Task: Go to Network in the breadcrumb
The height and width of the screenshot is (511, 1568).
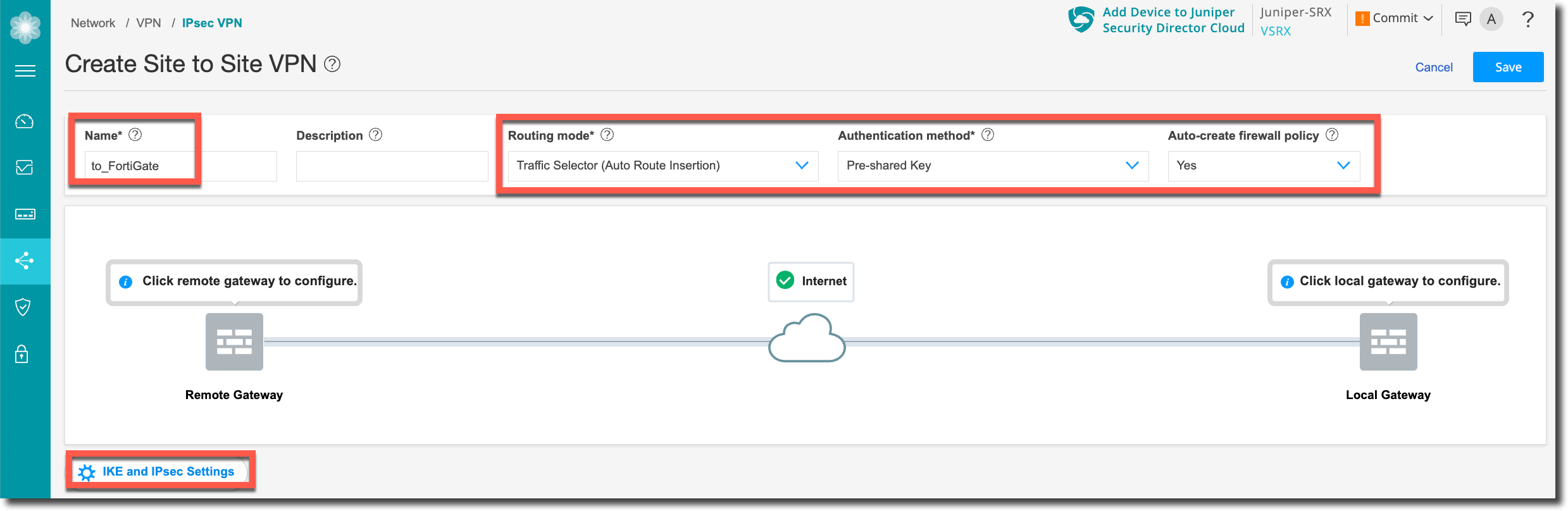Action: [93, 23]
